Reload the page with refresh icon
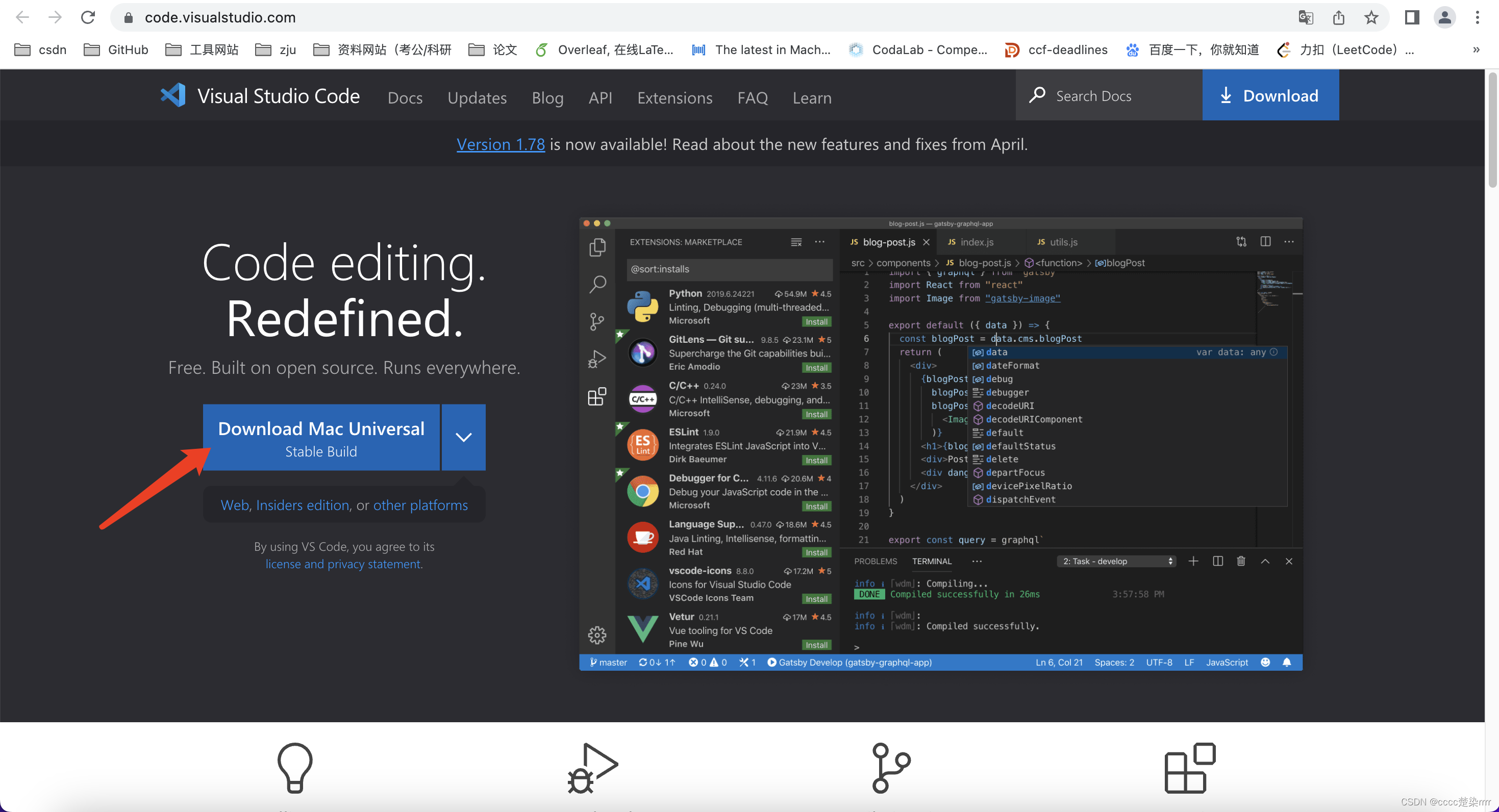Screen dimensions: 1499x812 [x=88, y=17]
